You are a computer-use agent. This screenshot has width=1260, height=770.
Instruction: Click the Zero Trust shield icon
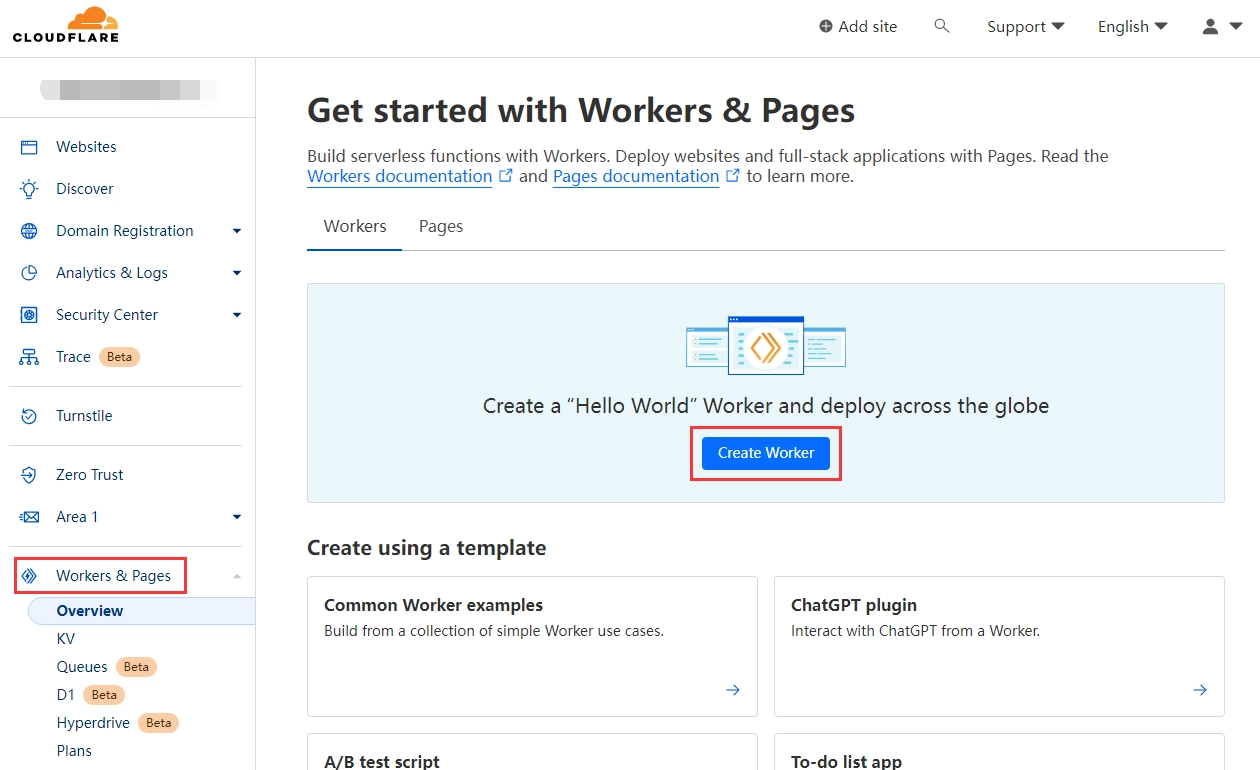tap(29, 475)
